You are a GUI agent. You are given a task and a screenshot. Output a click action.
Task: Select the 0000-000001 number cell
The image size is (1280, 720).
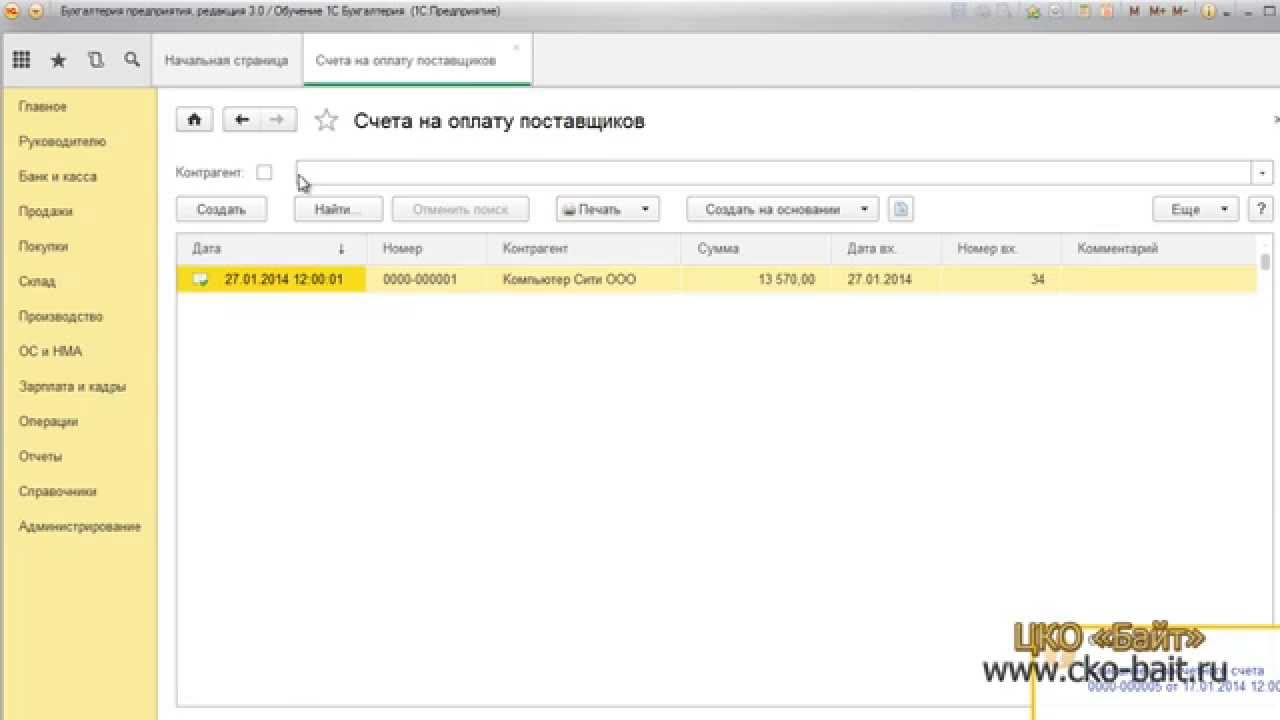coord(427,279)
